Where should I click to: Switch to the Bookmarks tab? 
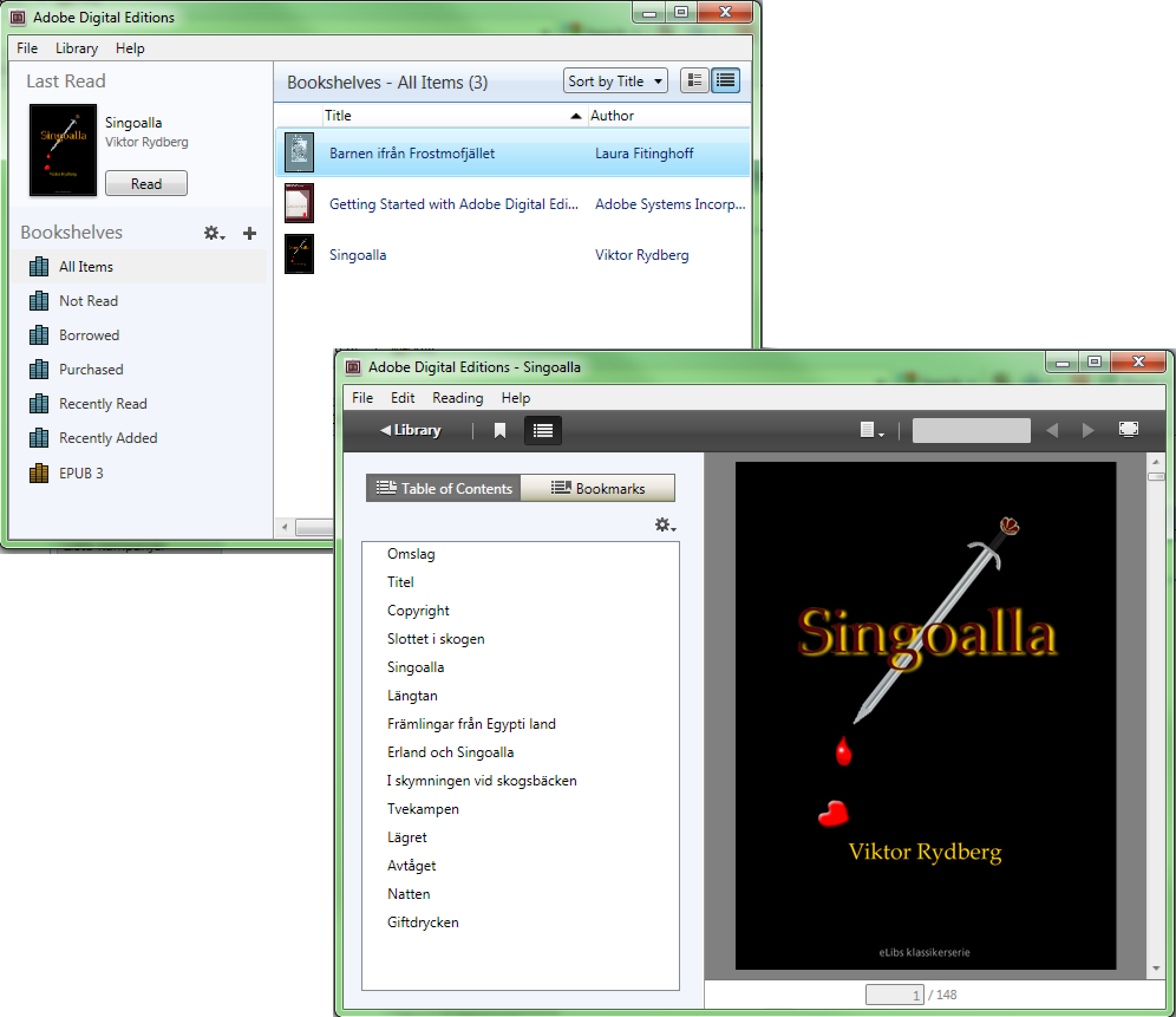pos(597,488)
